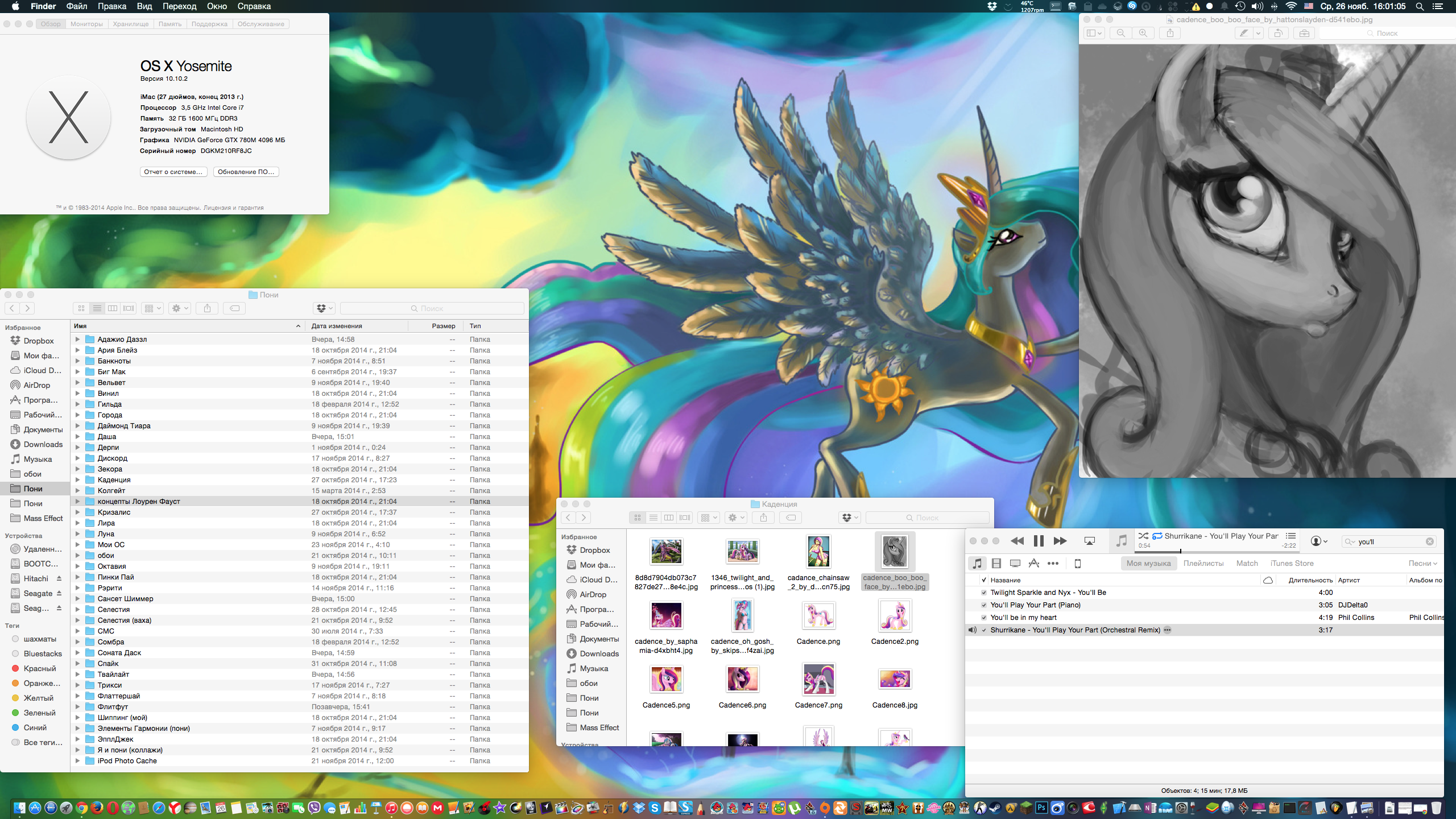1456x819 pixels.
Task: Uncheck Twilight Sparkle and Nyx song
Action: (984, 593)
